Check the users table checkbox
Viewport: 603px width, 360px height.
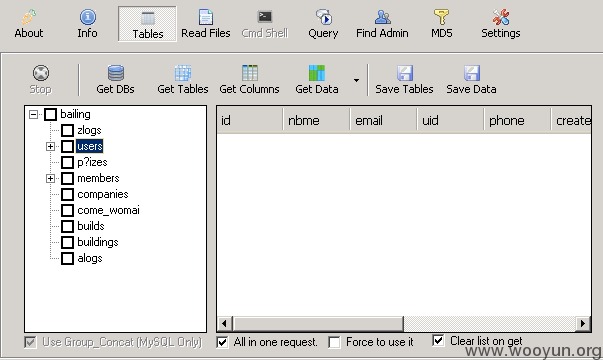(x=67, y=147)
